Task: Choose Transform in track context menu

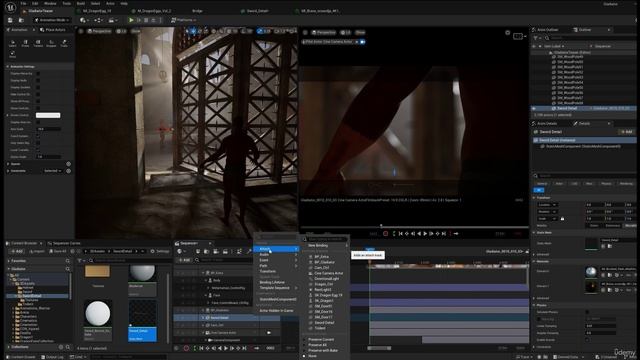Action: point(268,271)
